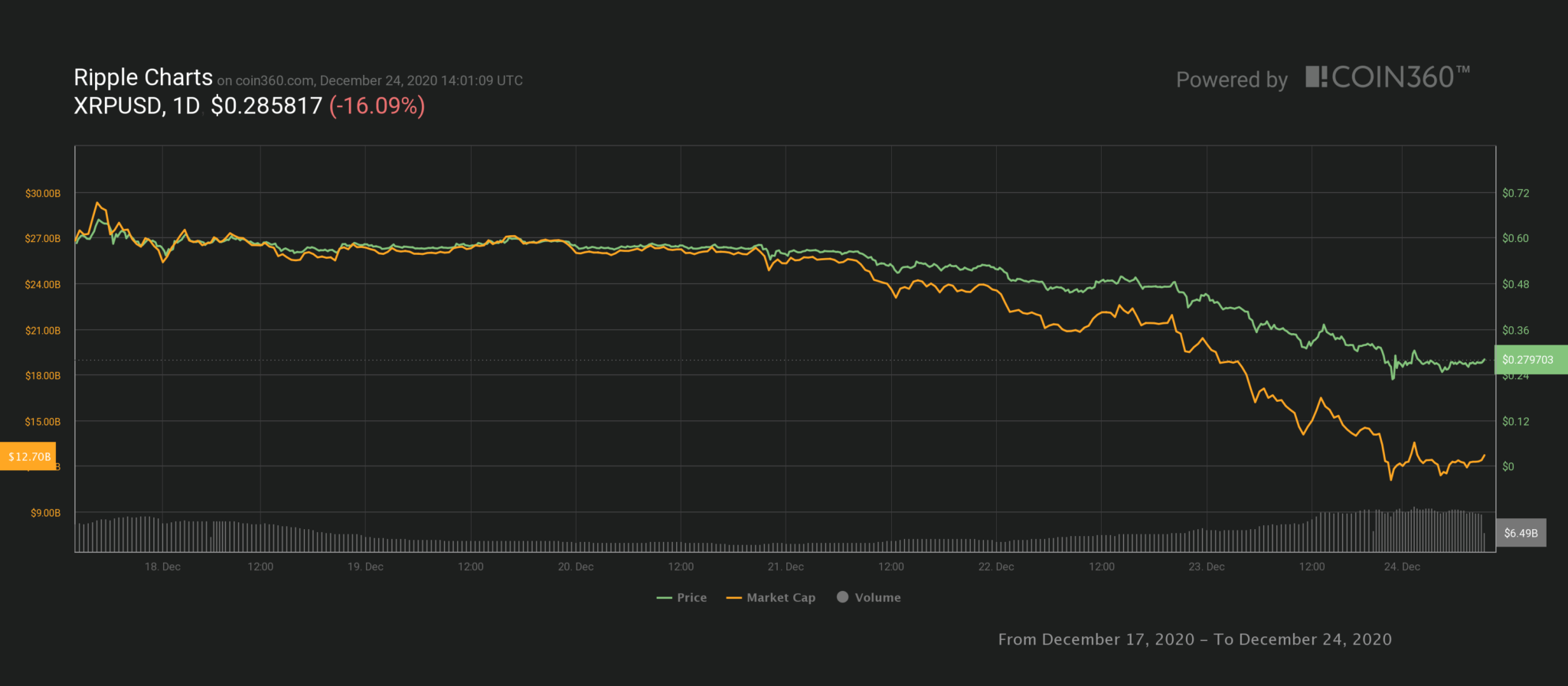Click the 'XRPUSD, 1D' symbol label

point(136,106)
